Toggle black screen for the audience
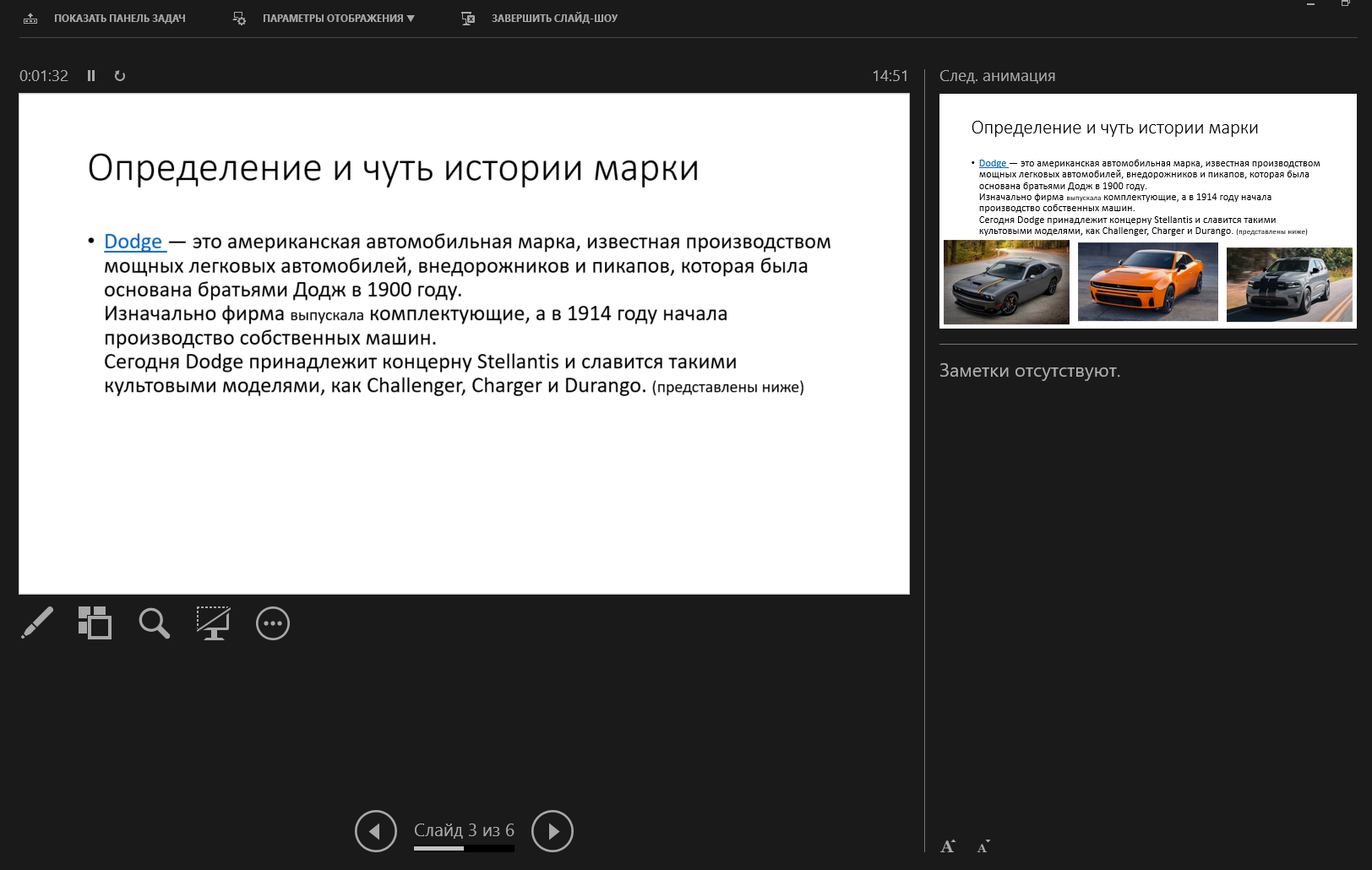Screen dimensions: 1372x870 coord(213,623)
